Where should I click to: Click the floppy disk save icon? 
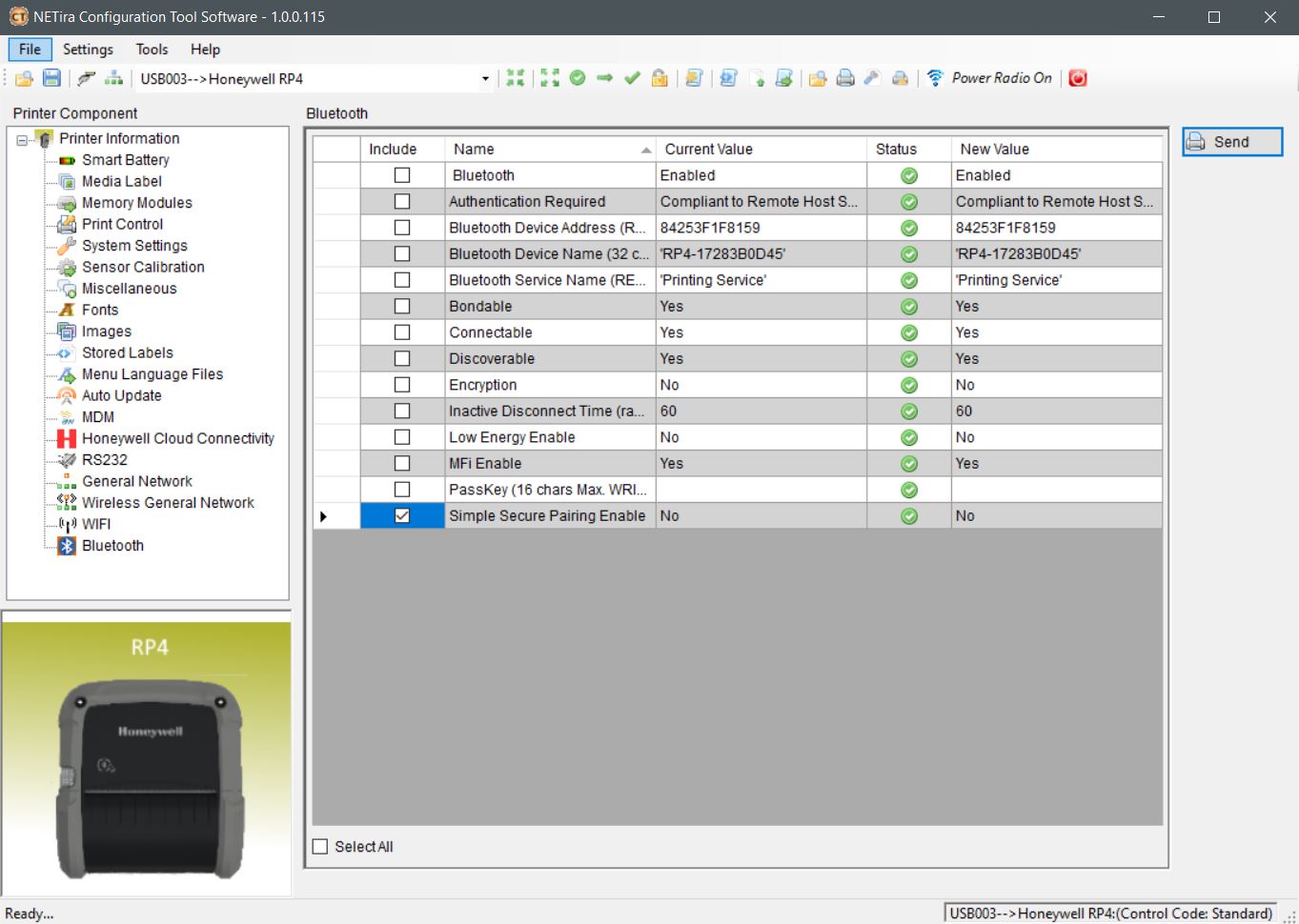pyautogui.click(x=51, y=78)
